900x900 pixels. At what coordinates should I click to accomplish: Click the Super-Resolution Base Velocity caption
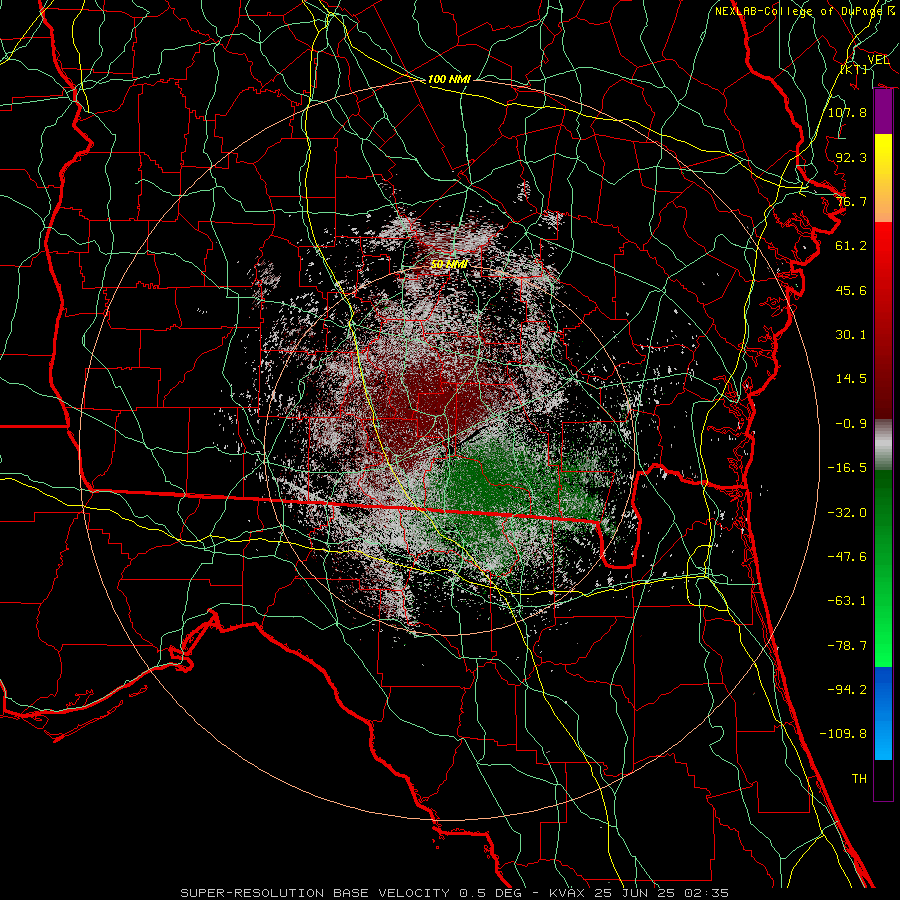(454, 893)
